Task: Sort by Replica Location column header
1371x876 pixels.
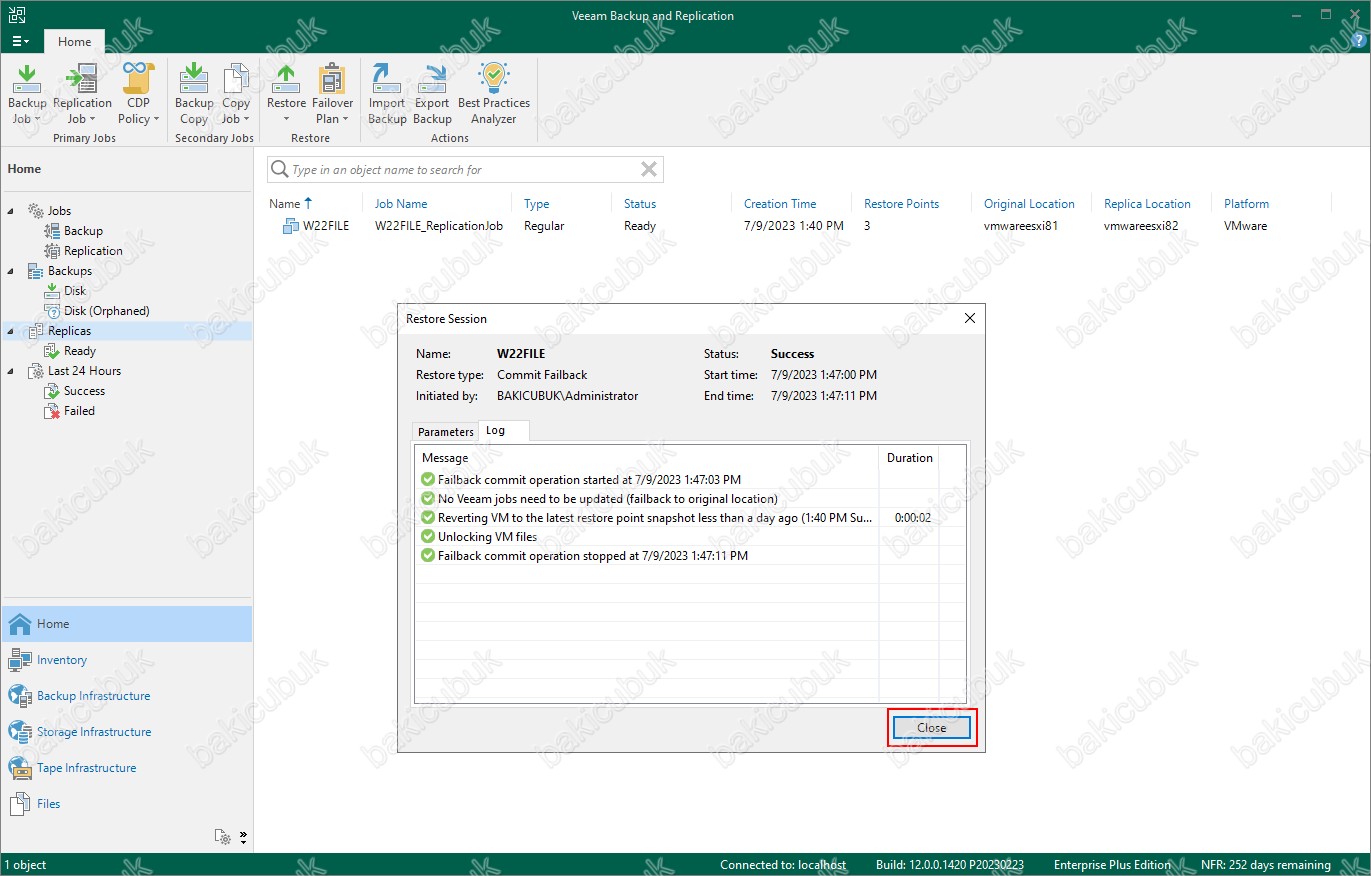Action: pos(1147,204)
